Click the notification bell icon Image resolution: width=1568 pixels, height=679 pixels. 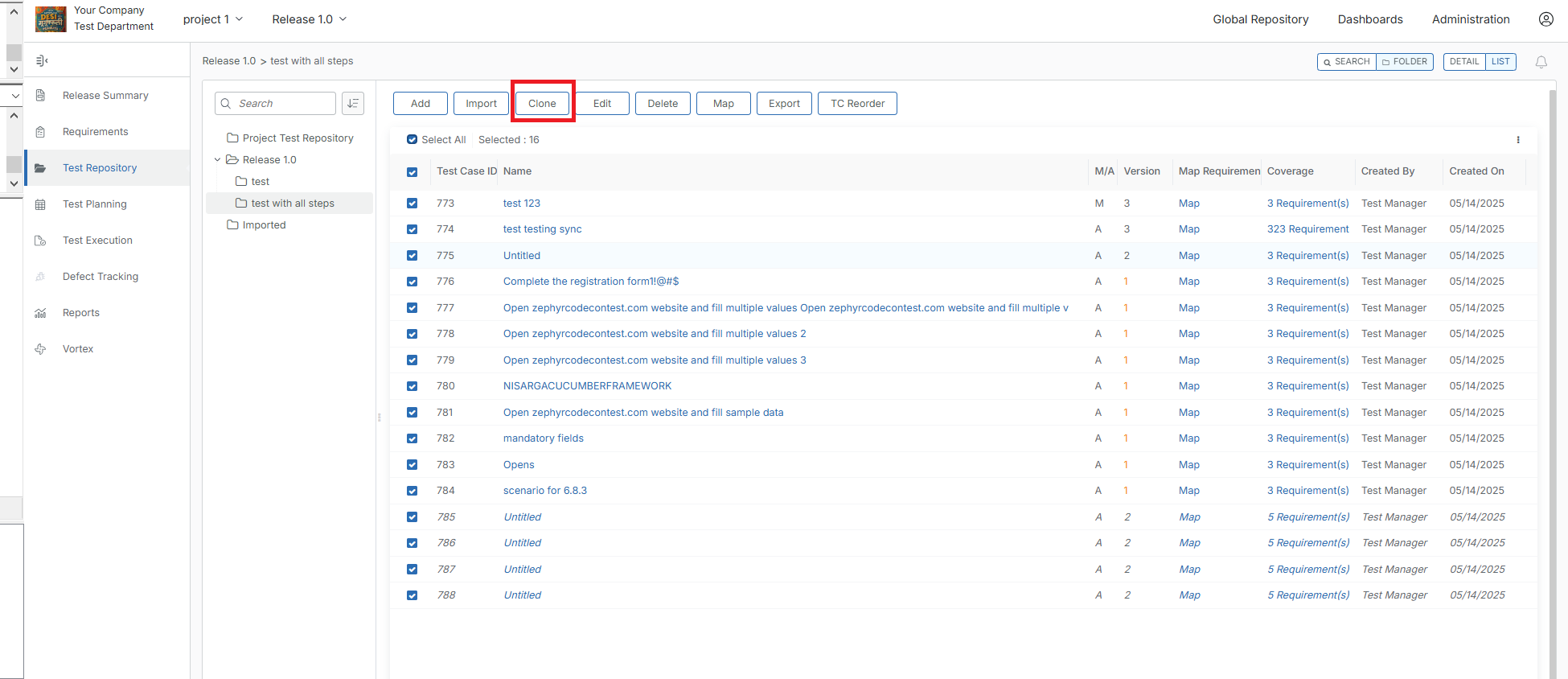[x=1541, y=62]
